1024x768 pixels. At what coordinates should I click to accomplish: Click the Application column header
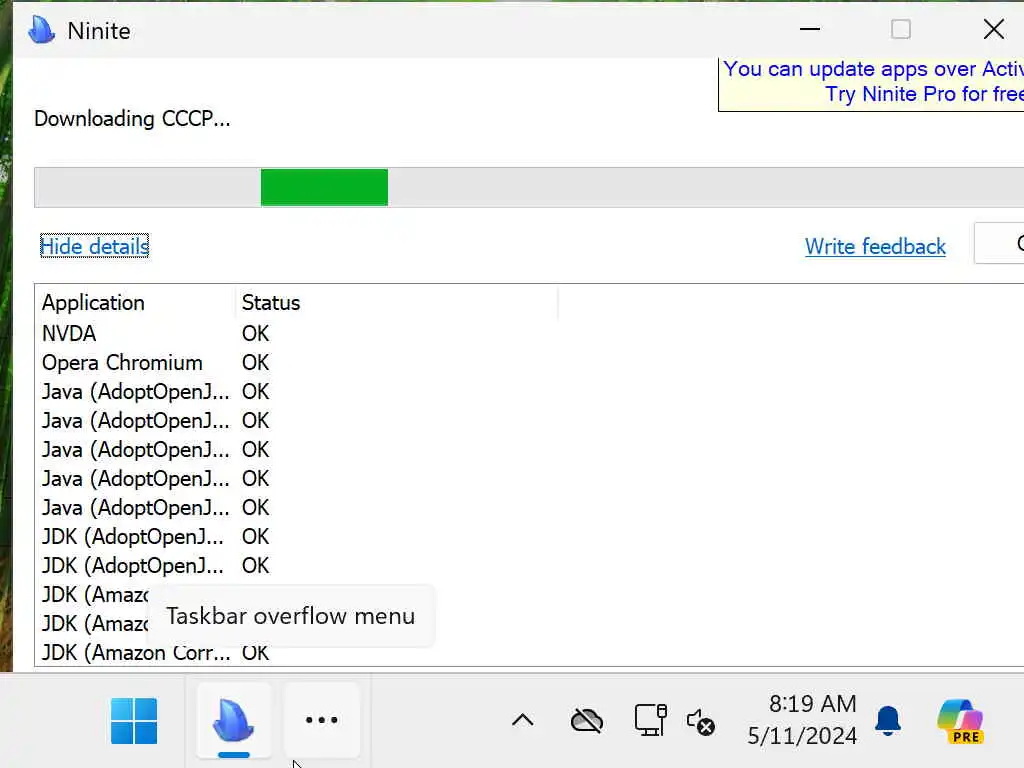click(135, 303)
